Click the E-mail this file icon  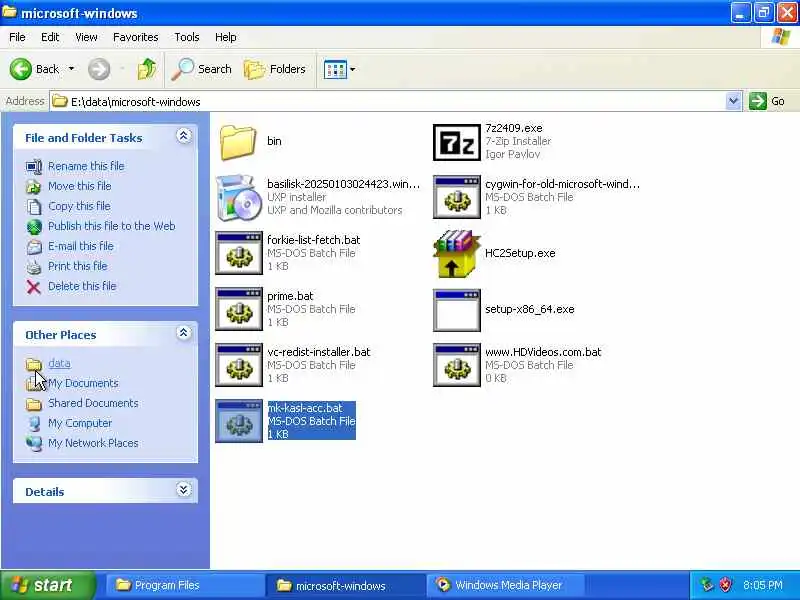click(34, 246)
